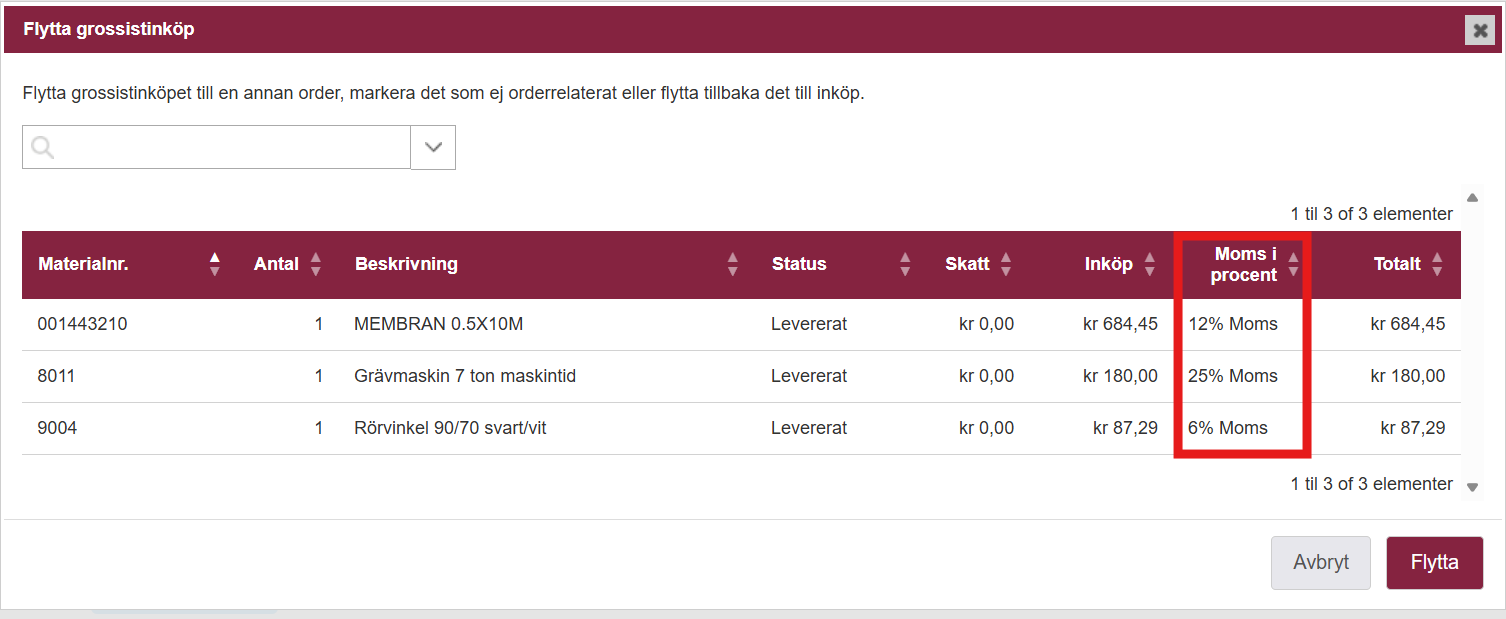Sort by Materialnr. column arrows
The width and height of the screenshot is (1506, 619).
point(214,264)
